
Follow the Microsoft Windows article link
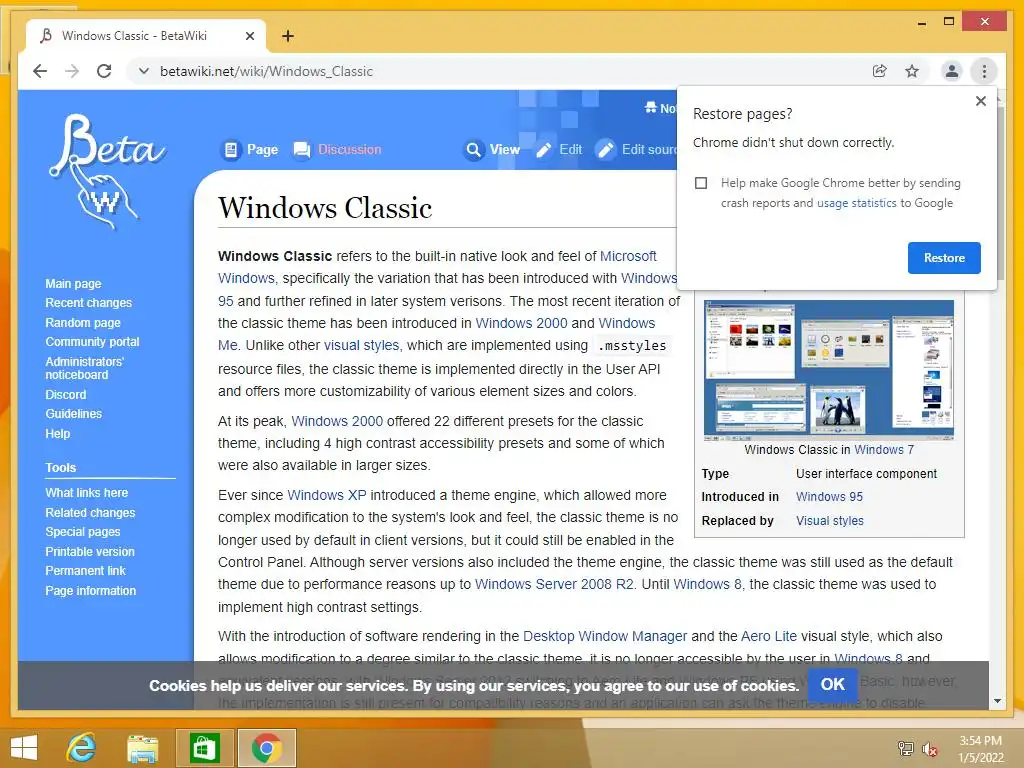628,256
